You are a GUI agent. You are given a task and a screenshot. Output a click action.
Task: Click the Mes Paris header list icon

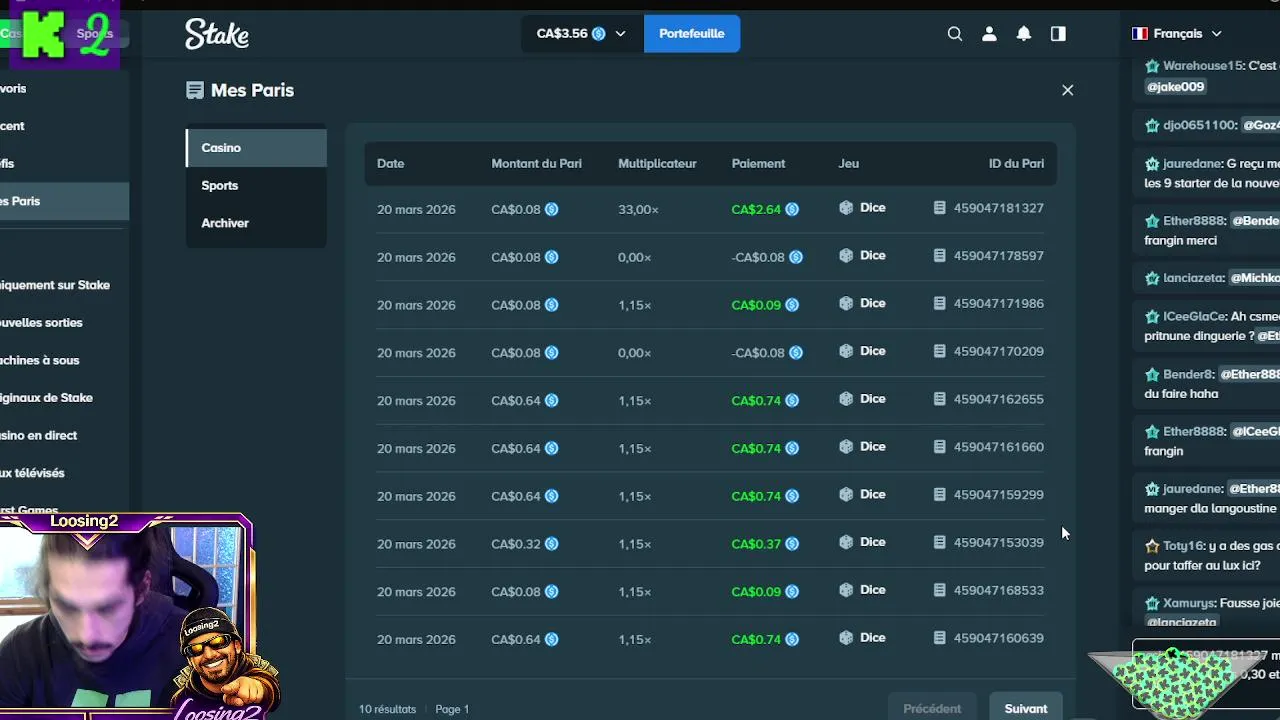(x=195, y=90)
